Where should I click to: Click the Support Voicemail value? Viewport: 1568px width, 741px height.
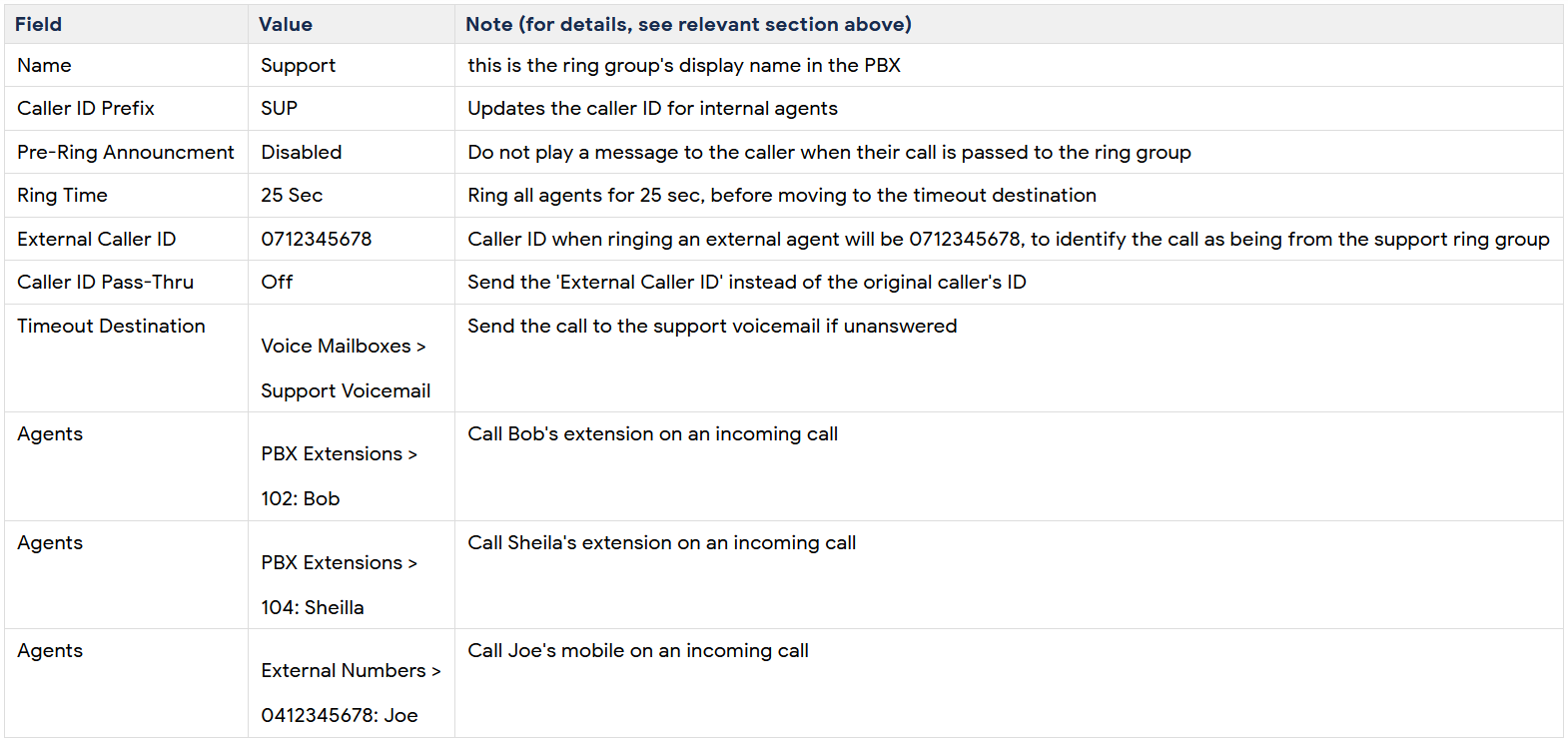pos(346,390)
